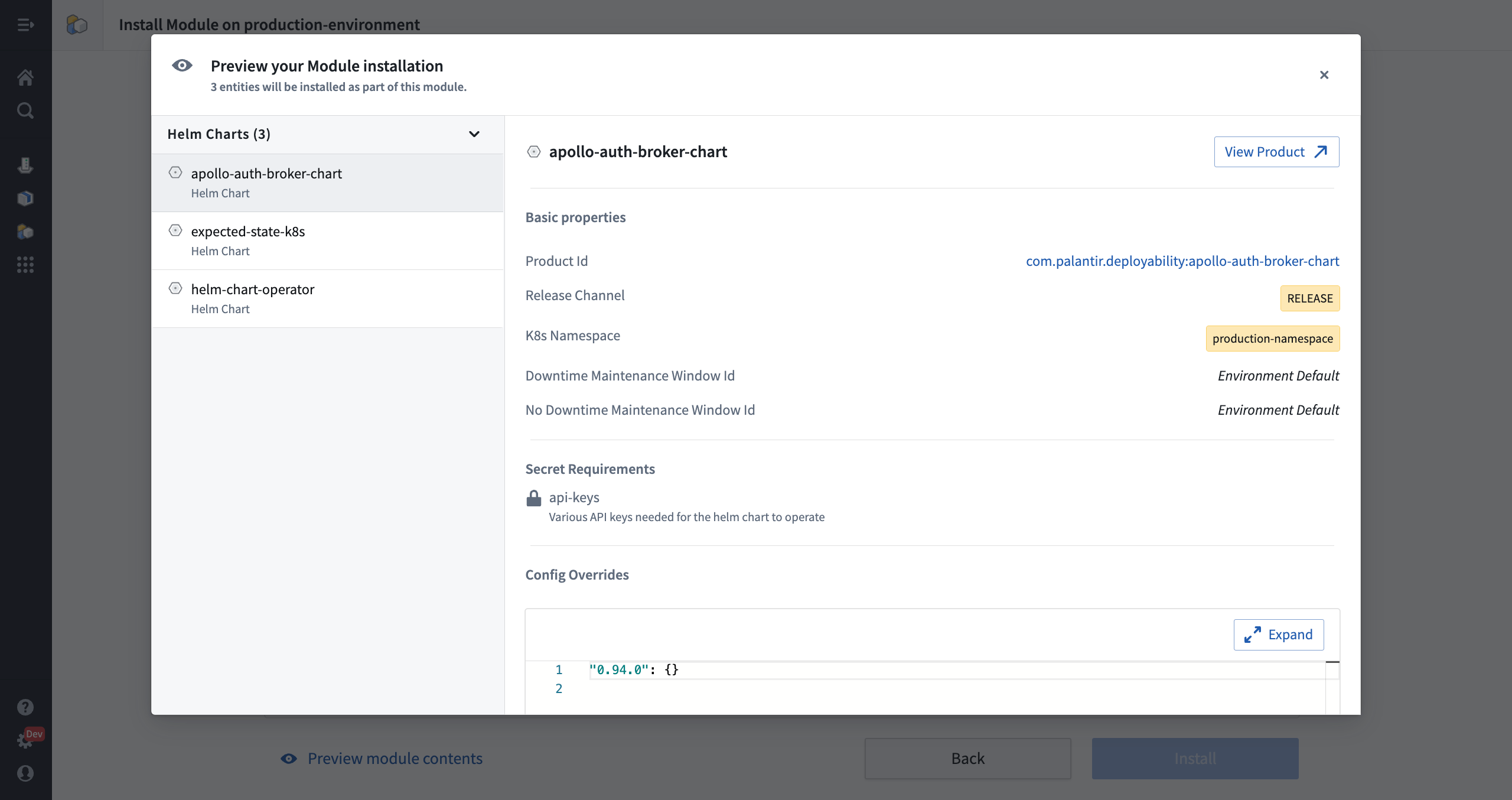This screenshot has width=1512, height=800.
Task: Click the eye icon for preview module
Action: click(x=290, y=758)
